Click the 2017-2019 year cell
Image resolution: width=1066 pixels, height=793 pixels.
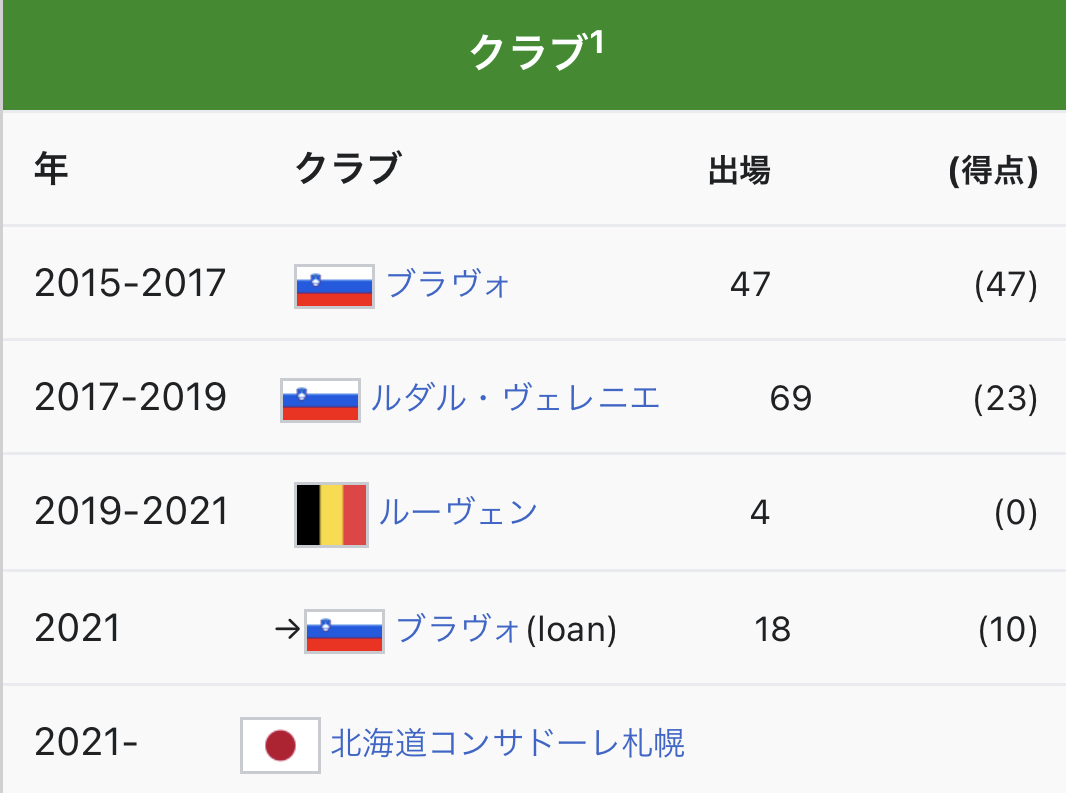coord(130,399)
